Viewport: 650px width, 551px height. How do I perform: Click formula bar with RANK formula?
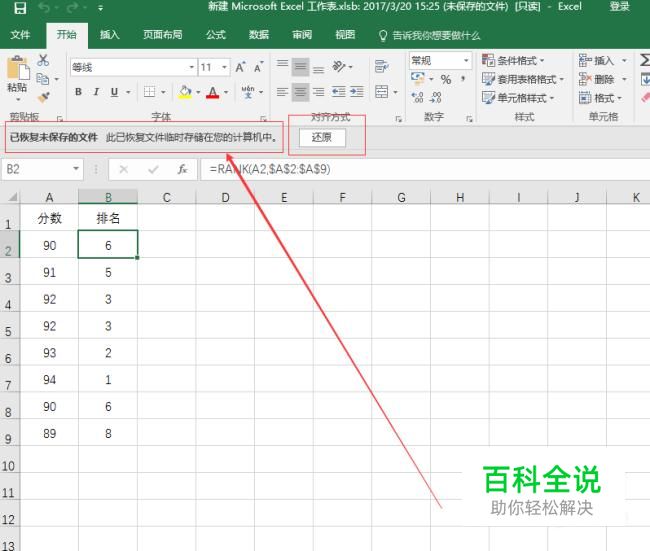(x=425, y=169)
